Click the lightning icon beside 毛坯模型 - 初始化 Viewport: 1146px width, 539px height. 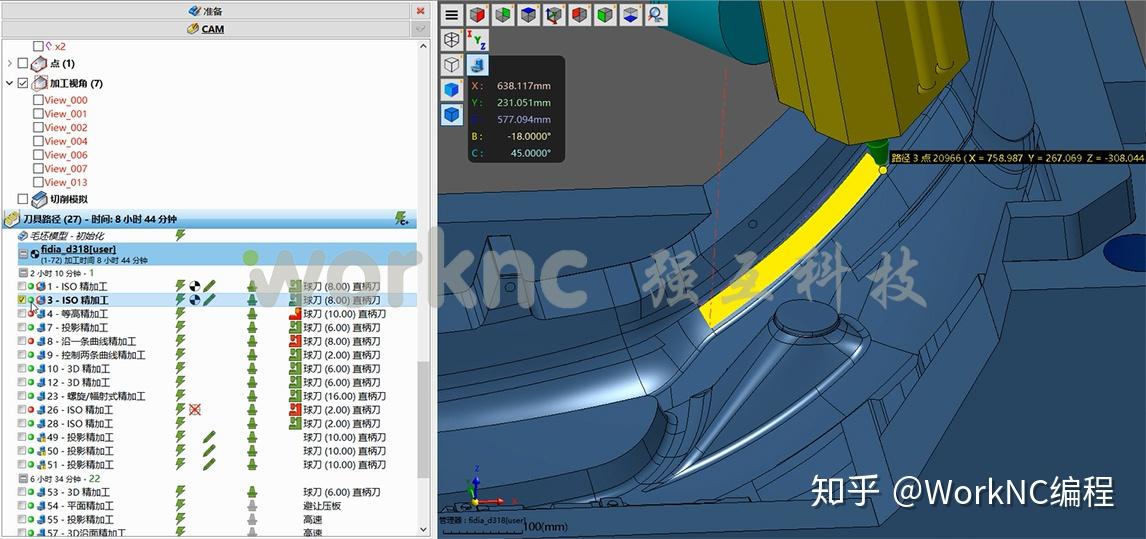(x=181, y=235)
